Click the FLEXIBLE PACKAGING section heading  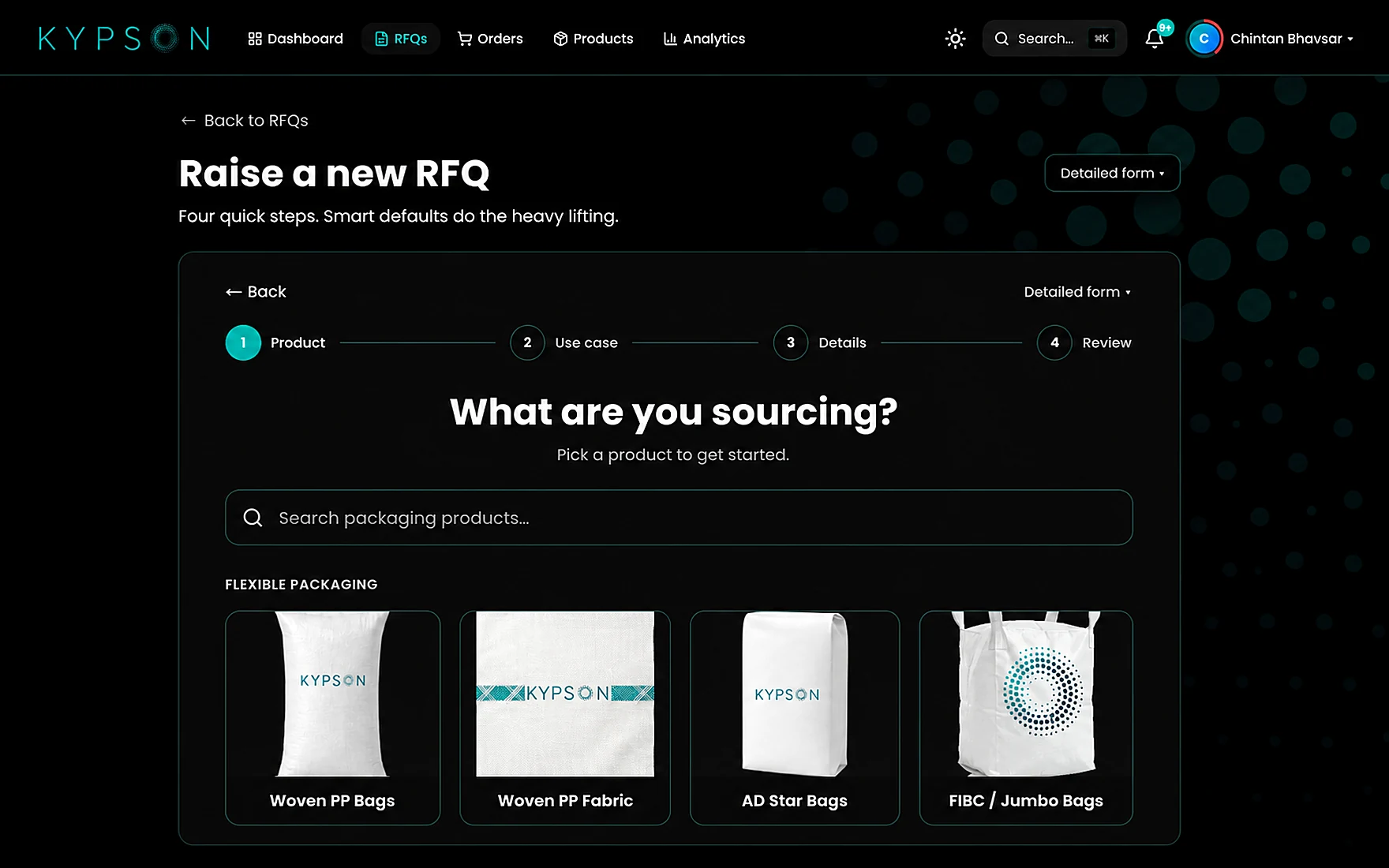tap(301, 585)
